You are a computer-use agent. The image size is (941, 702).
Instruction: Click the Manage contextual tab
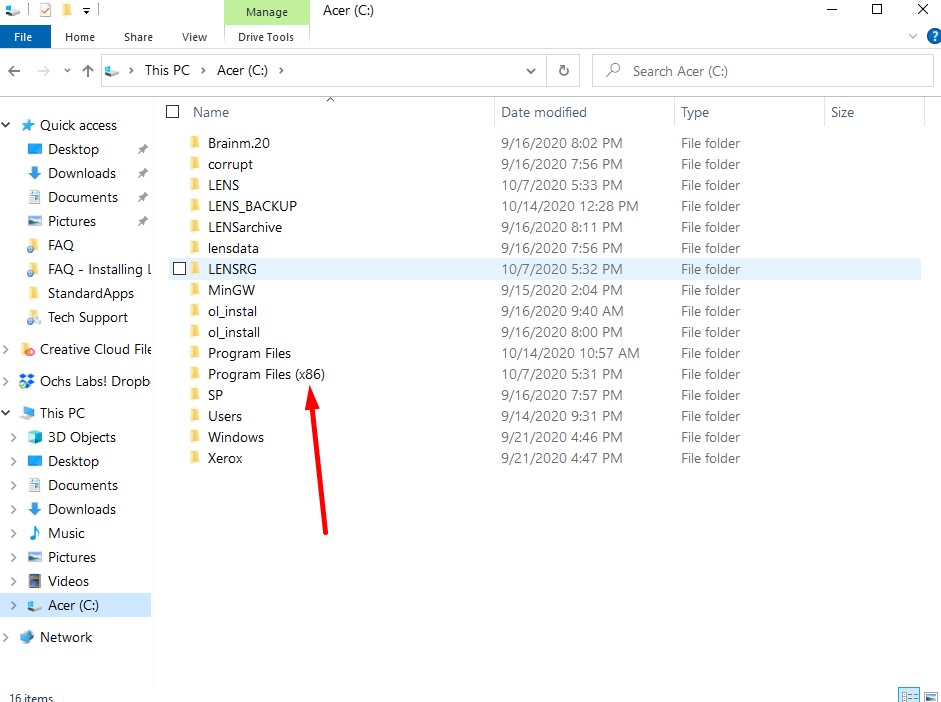coord(266,12)
